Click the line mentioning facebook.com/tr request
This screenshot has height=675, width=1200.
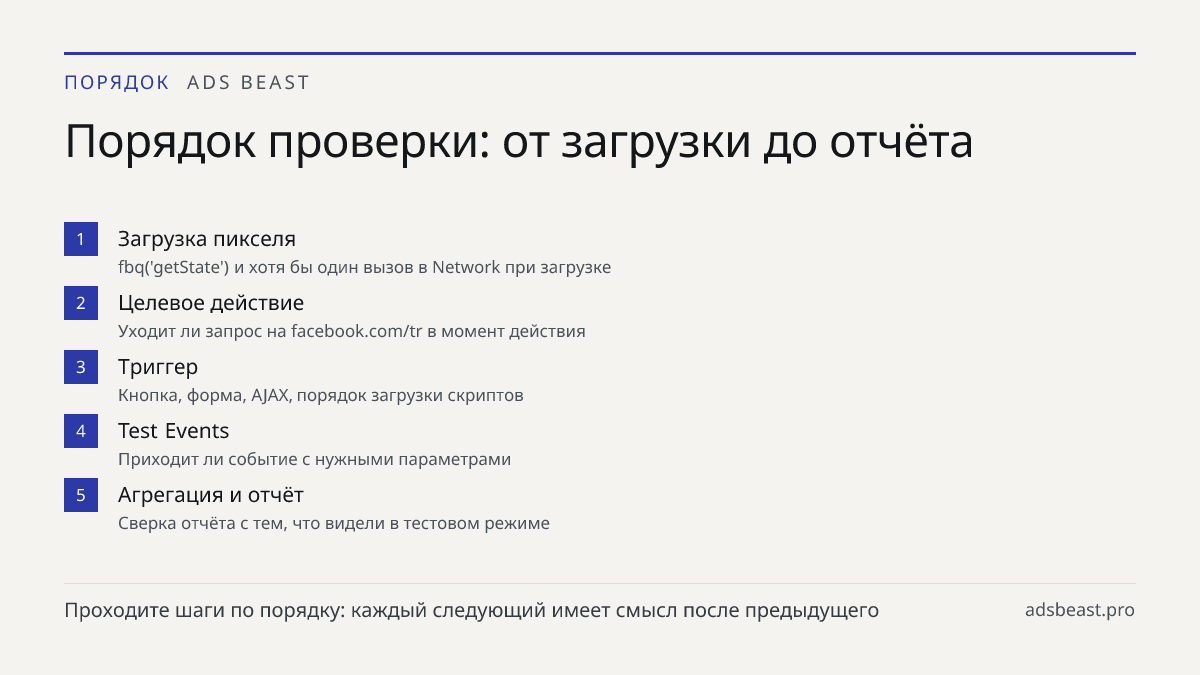pyautogui.click(x=352, y=332)
